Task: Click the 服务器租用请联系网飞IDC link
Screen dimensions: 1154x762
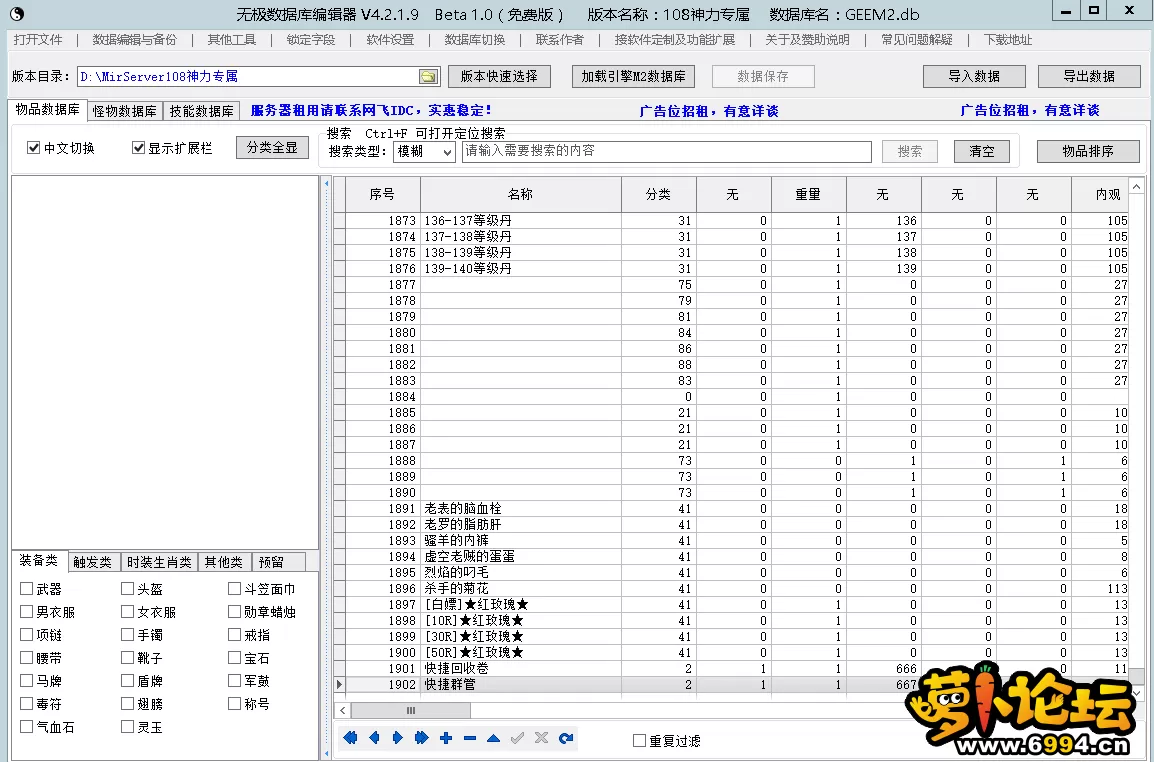Action: (x=371, y=110)
